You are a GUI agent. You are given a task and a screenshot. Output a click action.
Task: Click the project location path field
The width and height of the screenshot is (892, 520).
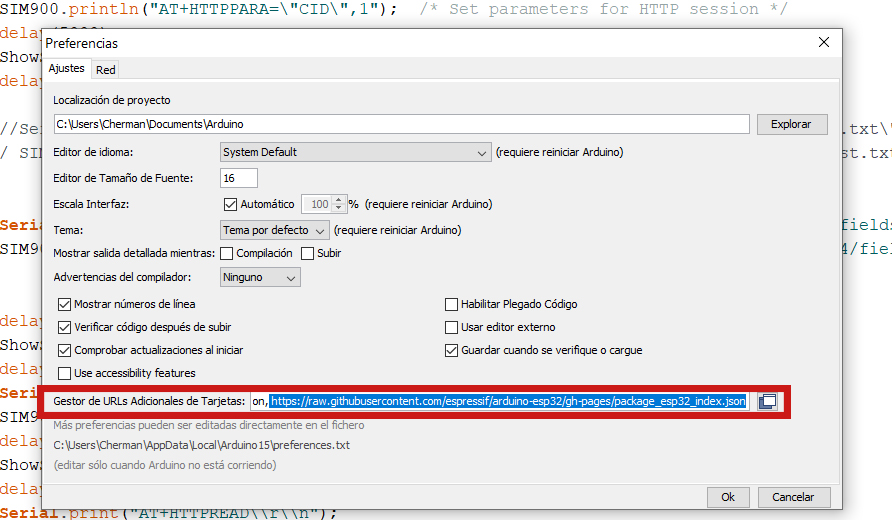pos(400,124)
